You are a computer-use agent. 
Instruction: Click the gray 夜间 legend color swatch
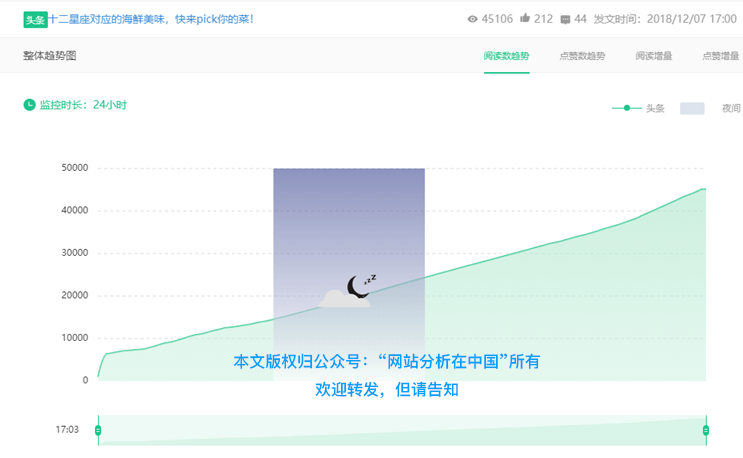click(x=692, y=108)
